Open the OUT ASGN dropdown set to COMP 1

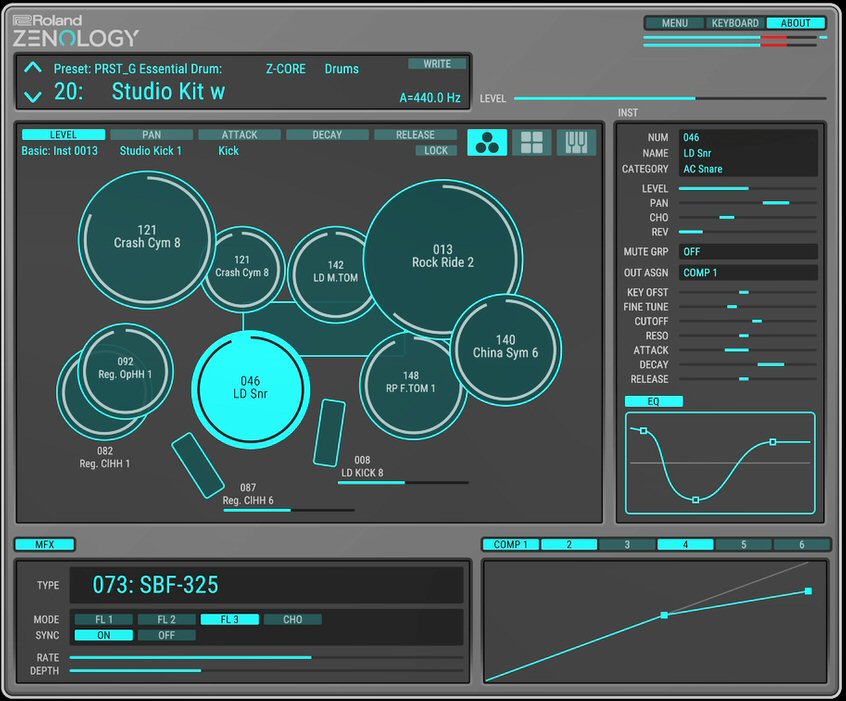[748, 273]
